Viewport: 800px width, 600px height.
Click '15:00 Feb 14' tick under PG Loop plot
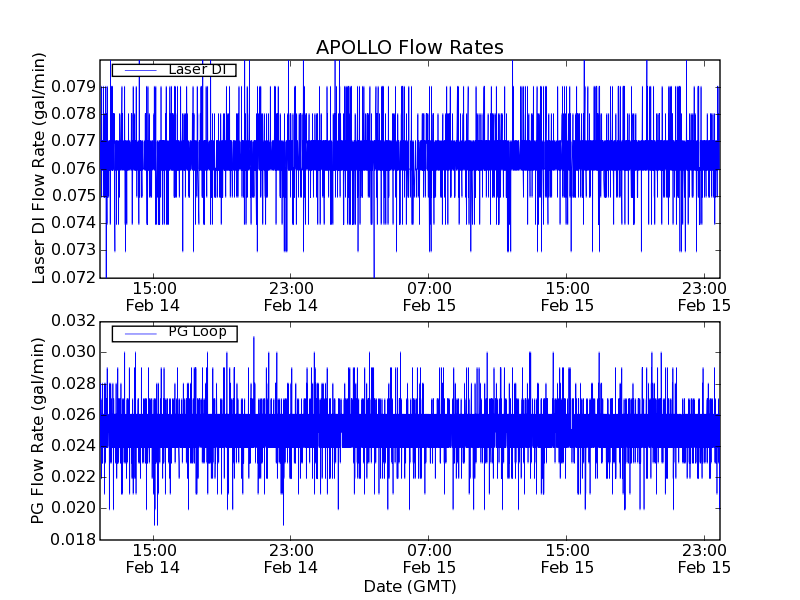pyautogui.click(x=153, y=559)
